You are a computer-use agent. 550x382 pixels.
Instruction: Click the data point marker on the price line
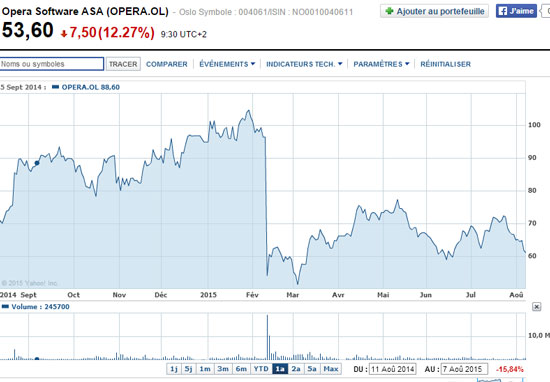pos(37,163)
